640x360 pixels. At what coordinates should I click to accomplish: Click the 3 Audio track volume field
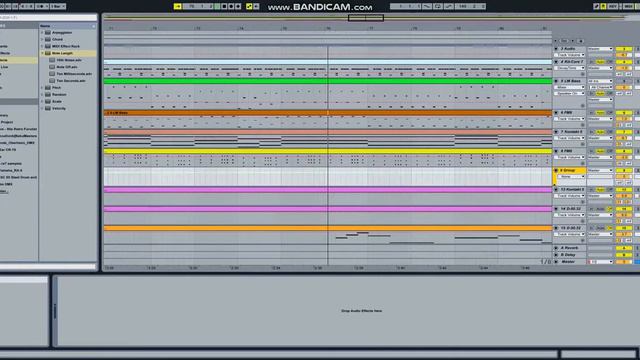624,55
